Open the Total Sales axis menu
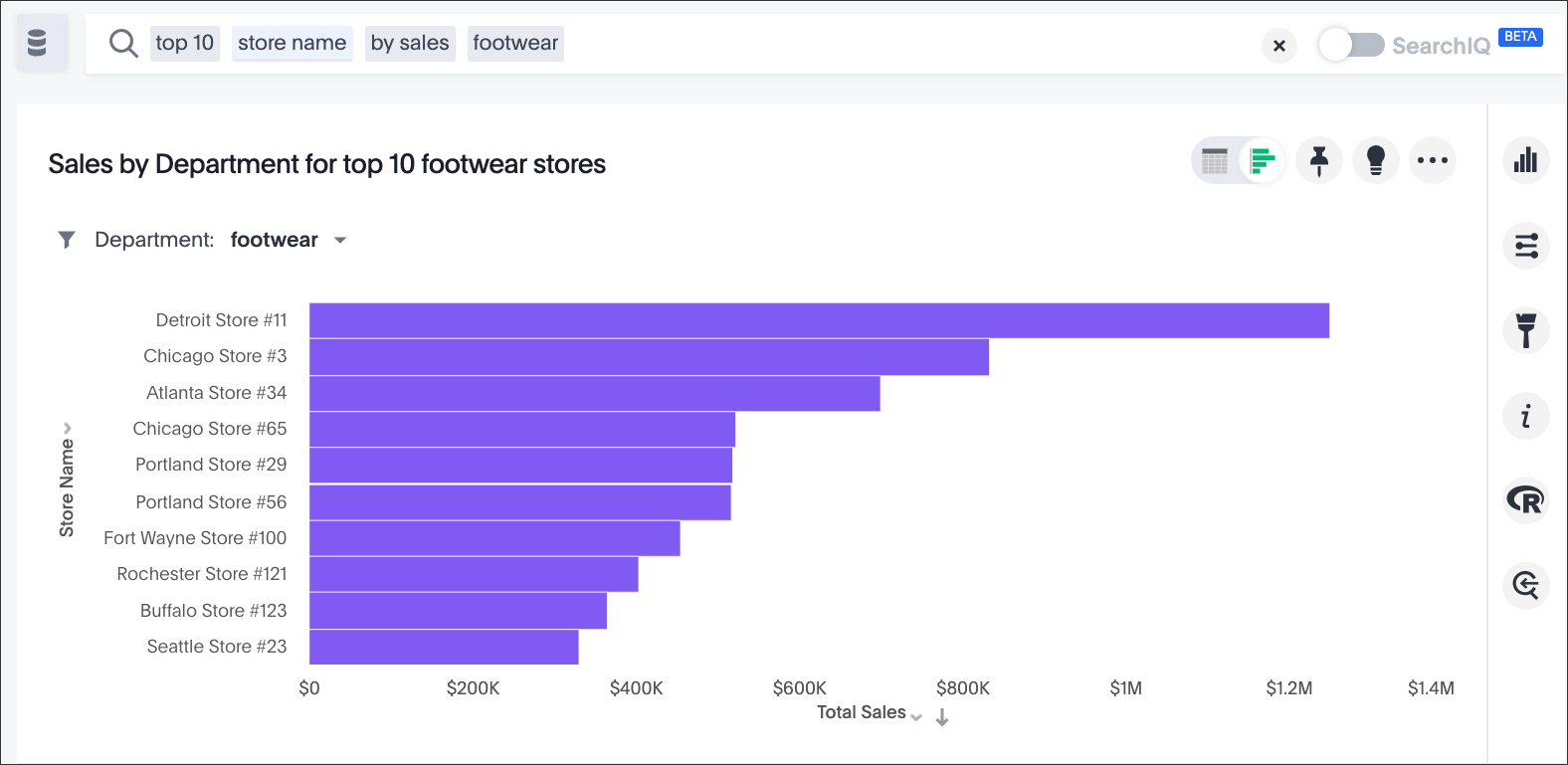Image resolution: width=1568 pixels, height=765 pixels. [916, 716]
